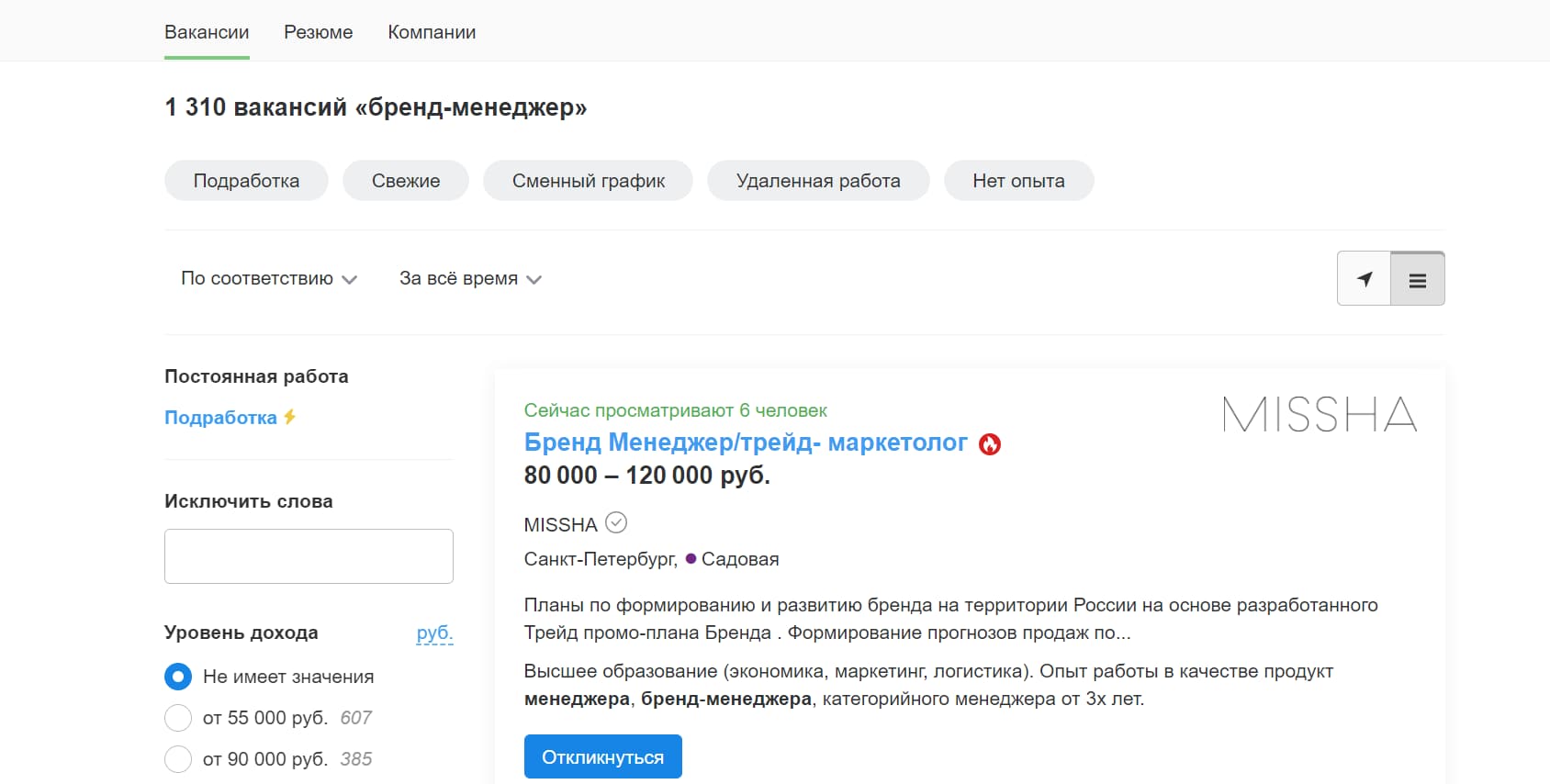Click the Исключить слова input field
Screen dimensions: 1550x784
[309, 555]
